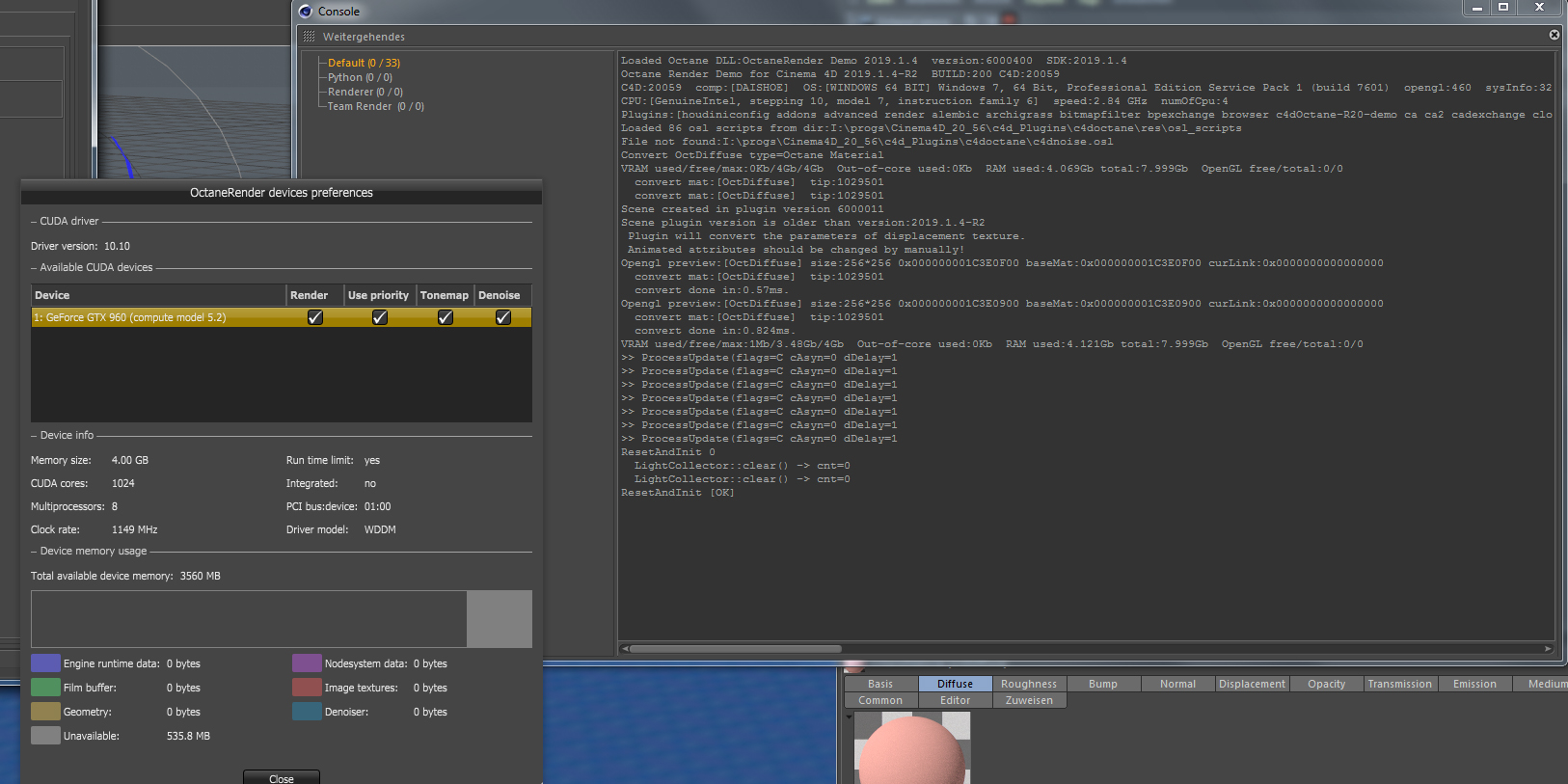
Task: Click the '4.00 GB' memory size value
Action: pyautogui.click(x=130, y=460)
